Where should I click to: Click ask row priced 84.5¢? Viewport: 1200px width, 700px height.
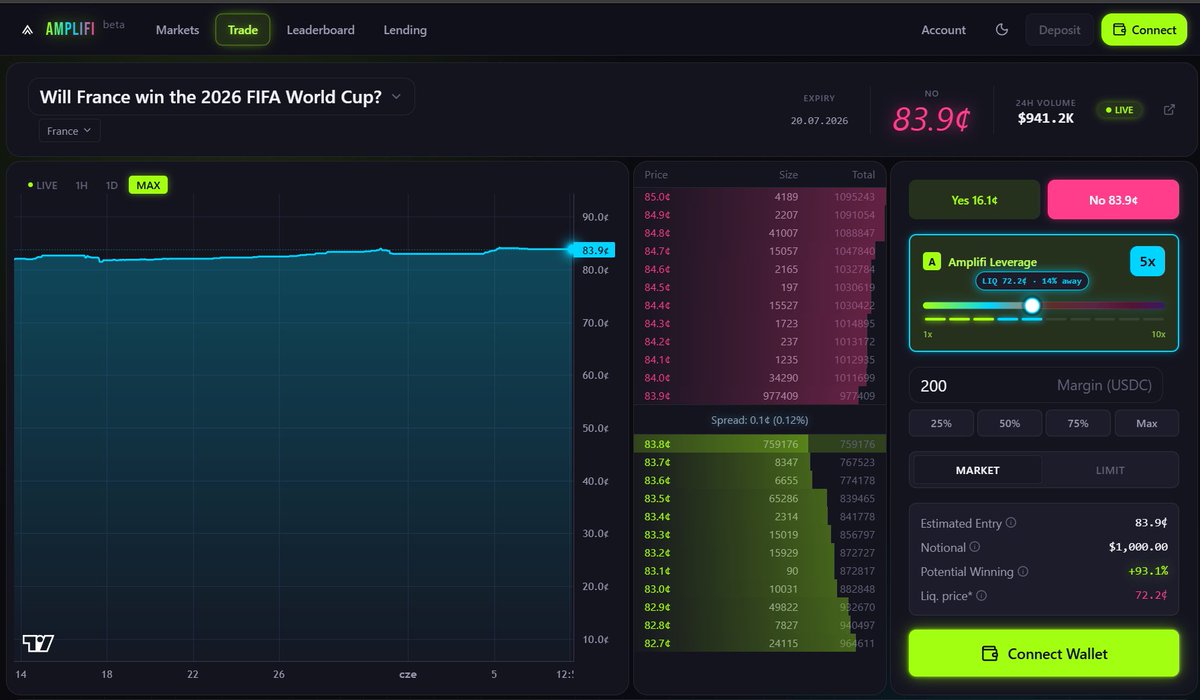click(x=759, y=287)
